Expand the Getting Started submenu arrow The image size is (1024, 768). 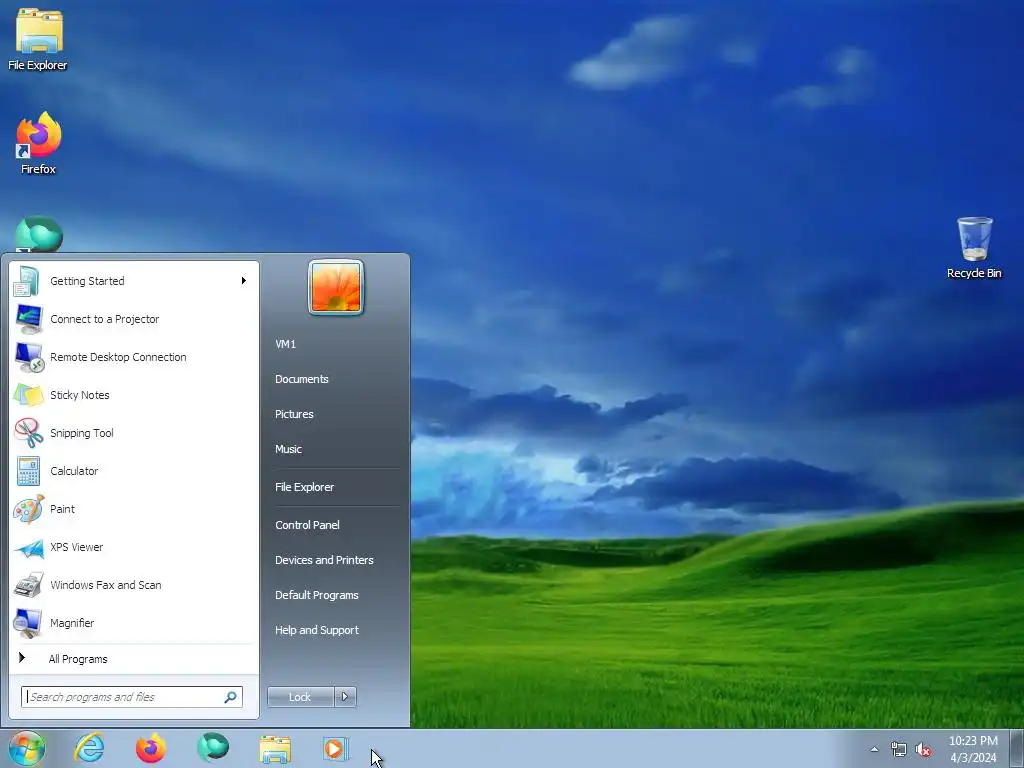[x=244, y=281]
